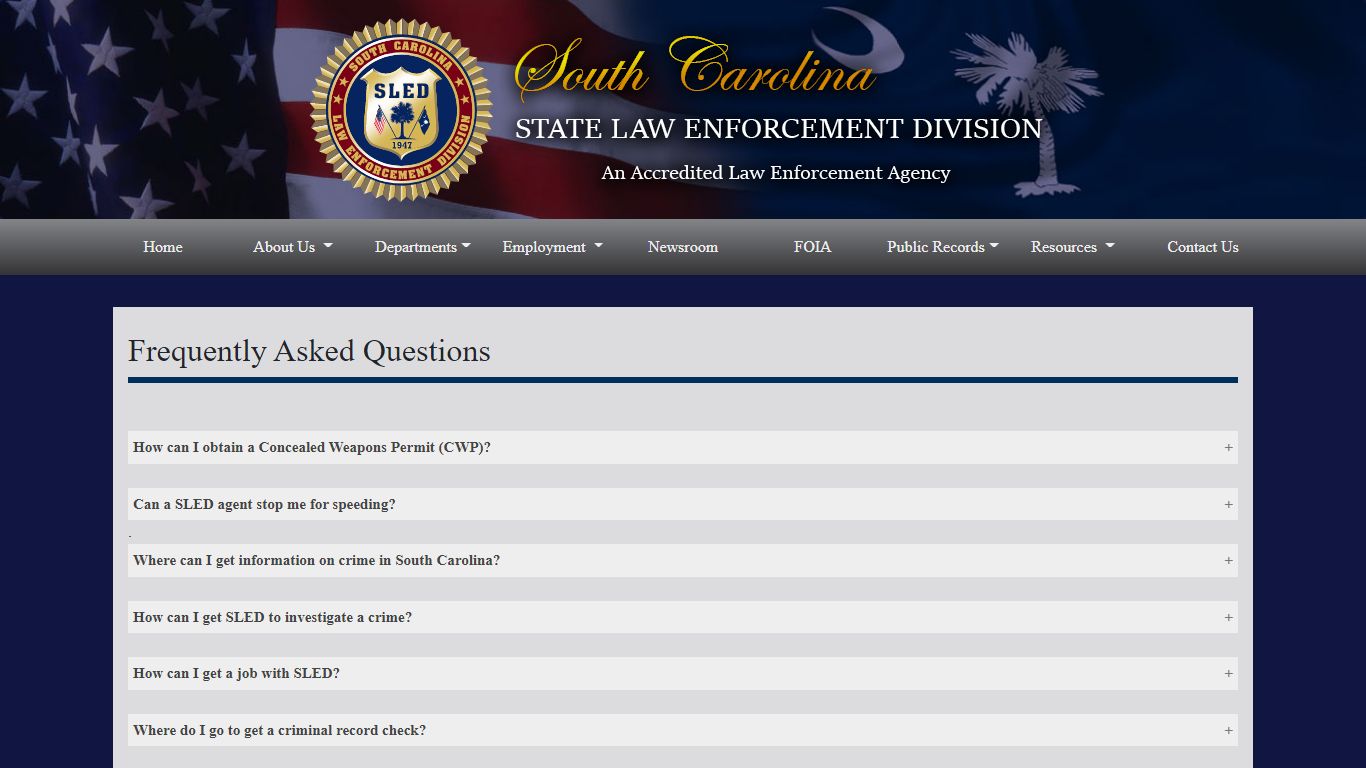Viewport: 1366px width, 768px height.
Task: Go to the Newsroom page
Action: pos(683,247)
